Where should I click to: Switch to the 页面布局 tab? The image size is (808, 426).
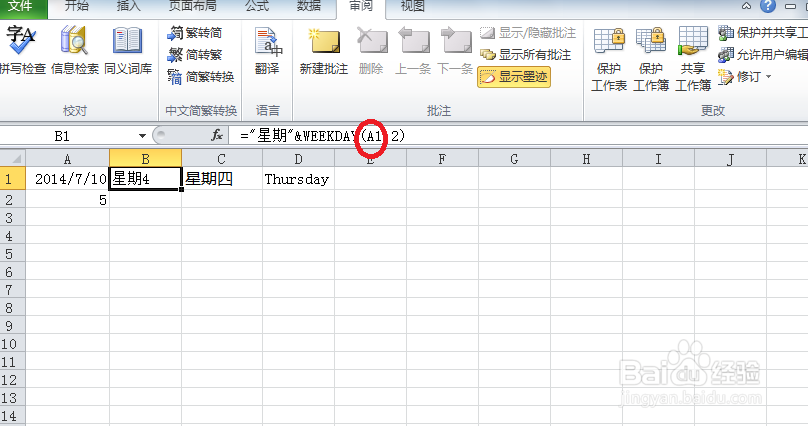[193, 6]
